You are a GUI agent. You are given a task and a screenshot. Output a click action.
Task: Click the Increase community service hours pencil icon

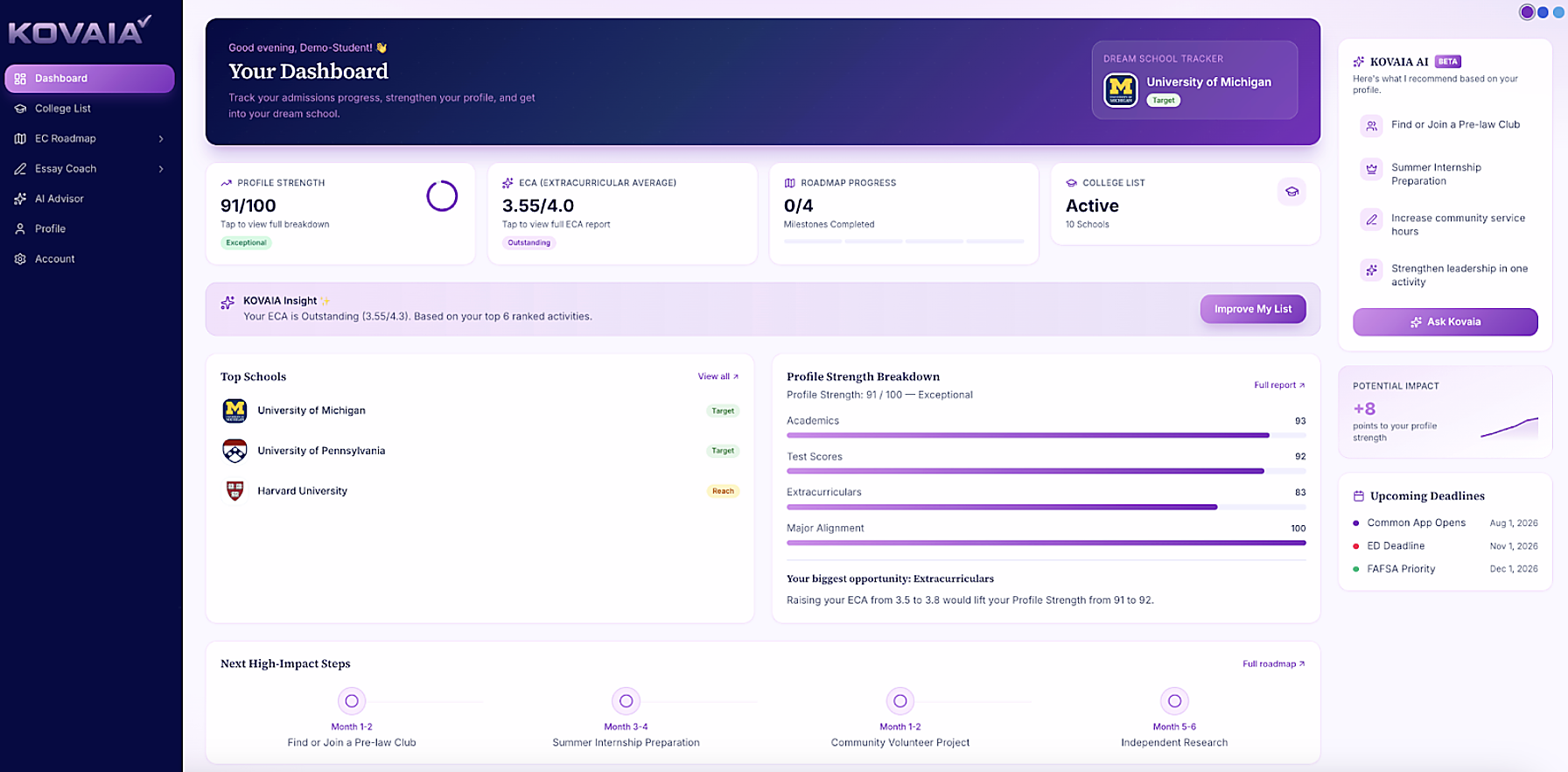1371,220
